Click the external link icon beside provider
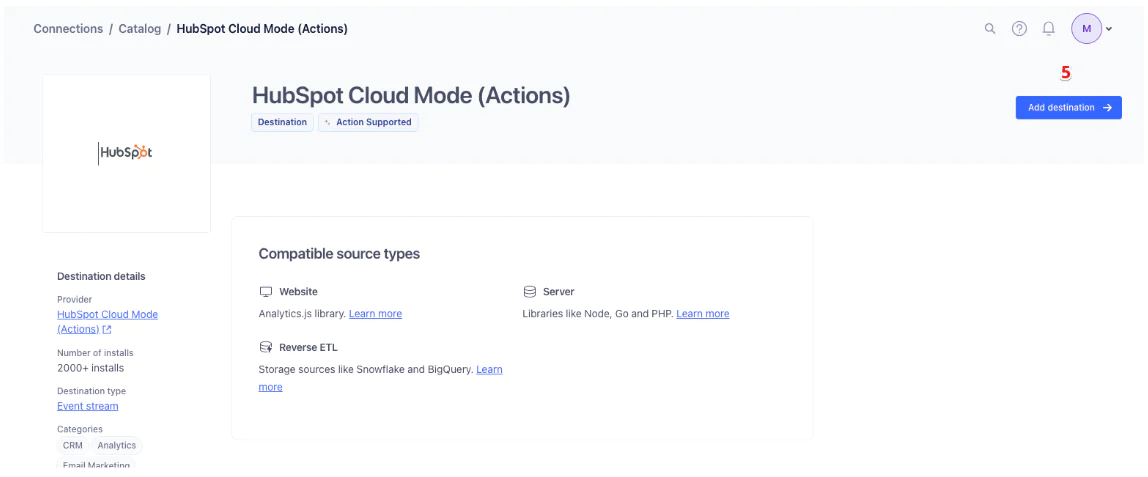The height and width of the screenshot is (477, 1148). point(107,330)
